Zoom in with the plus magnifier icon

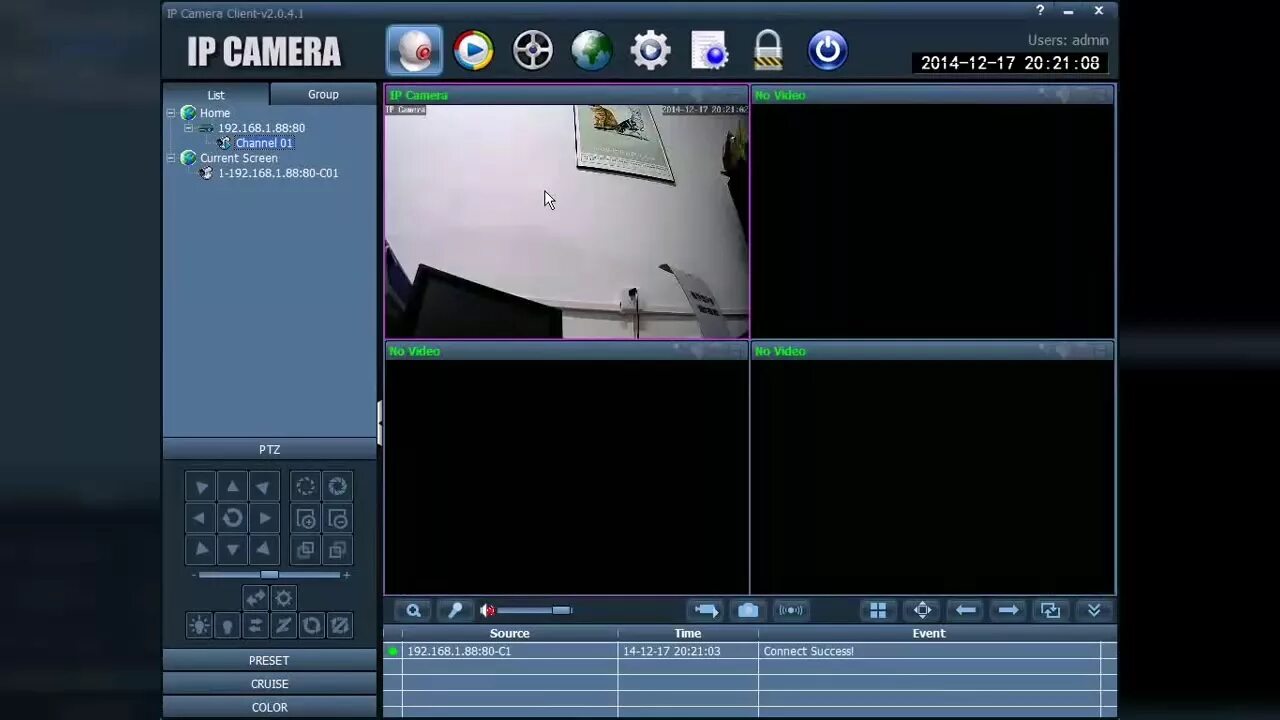tap(306, 518)
